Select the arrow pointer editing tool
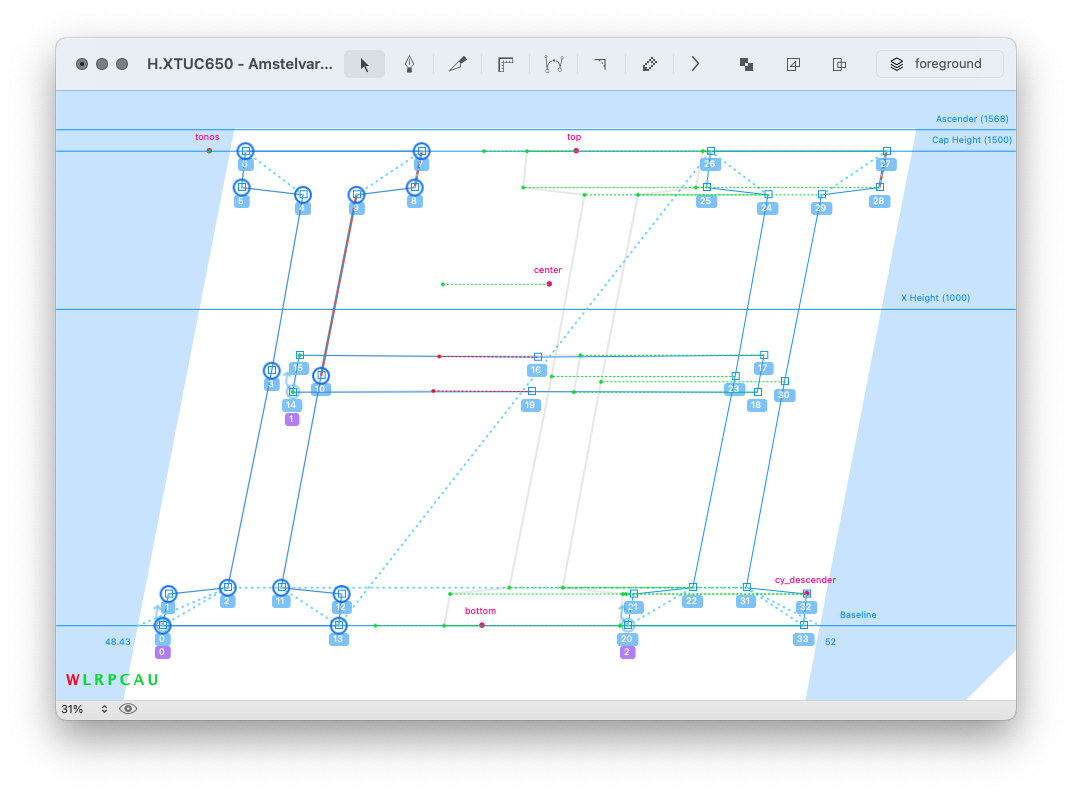Image resolution: width=1072 pixels, height=794 pixels. pos(364,64)
